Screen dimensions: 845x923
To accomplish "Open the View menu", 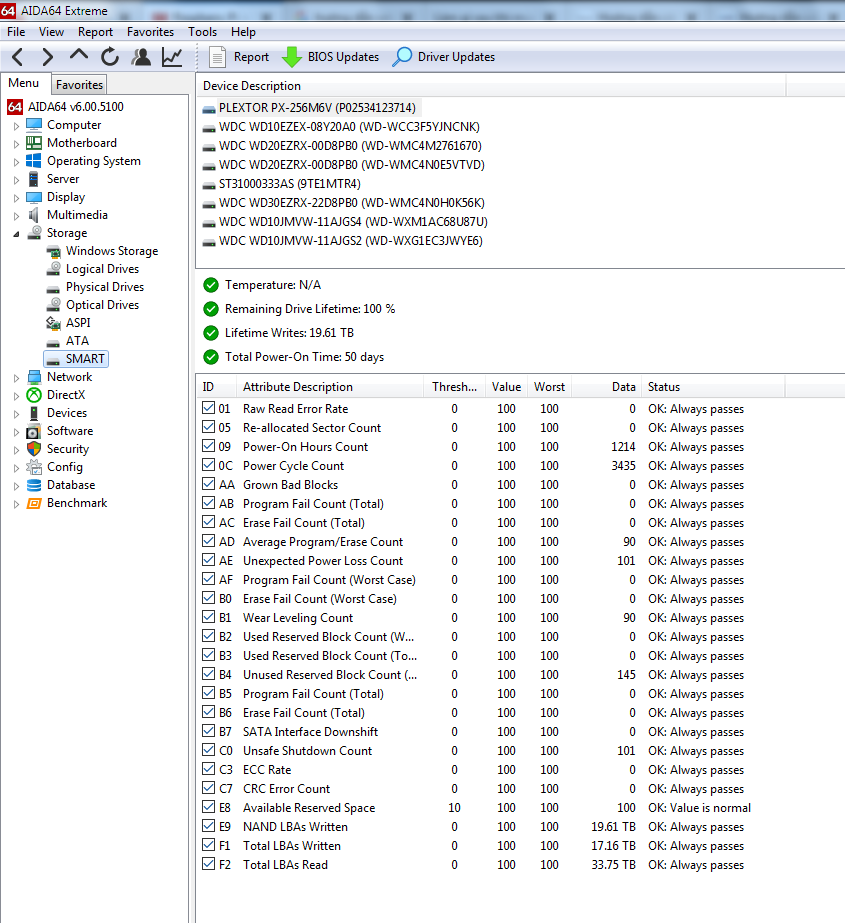I will [x=51, y=32].
